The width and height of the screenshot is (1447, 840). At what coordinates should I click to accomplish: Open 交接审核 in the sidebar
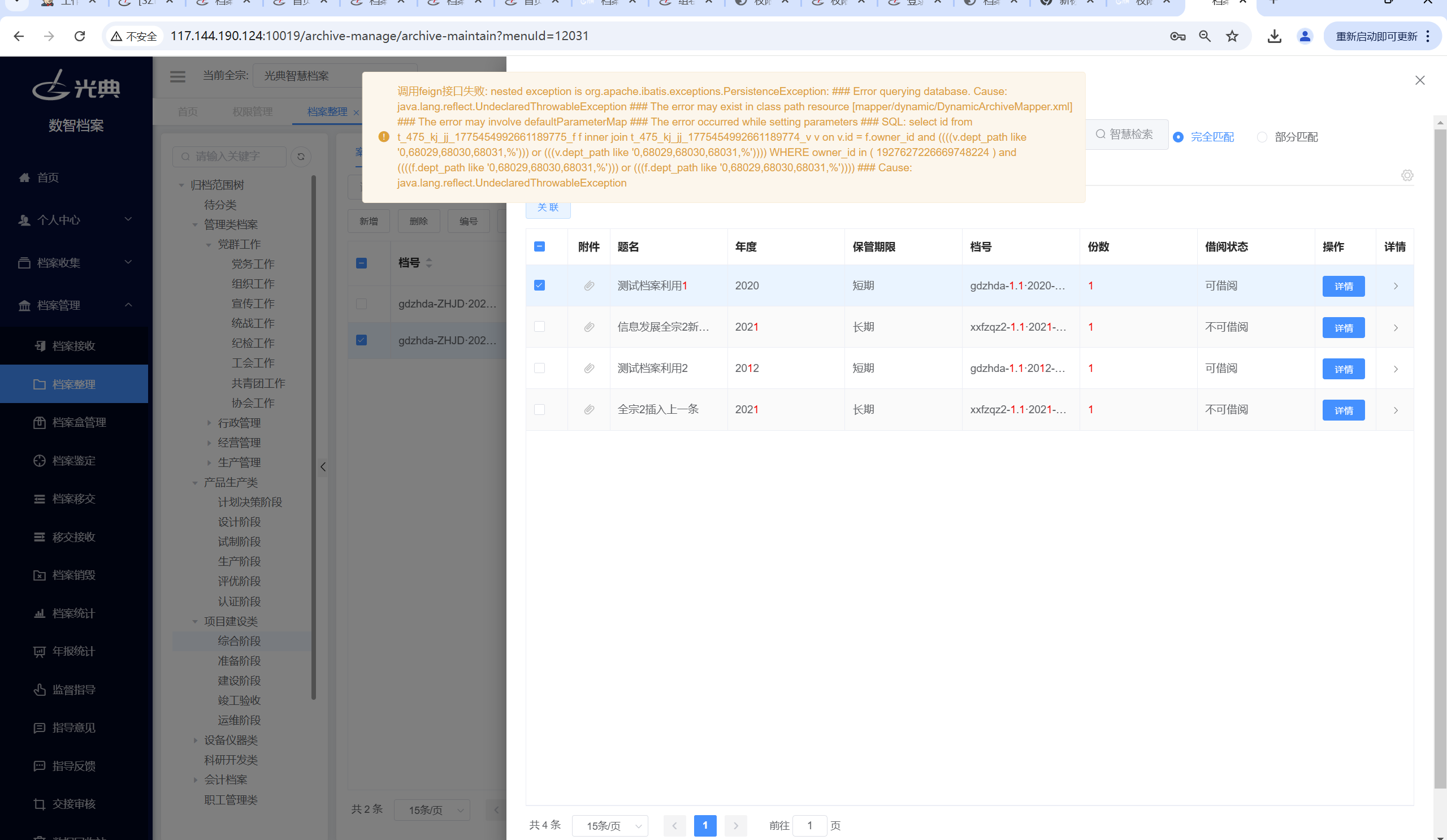coord(73,804)
